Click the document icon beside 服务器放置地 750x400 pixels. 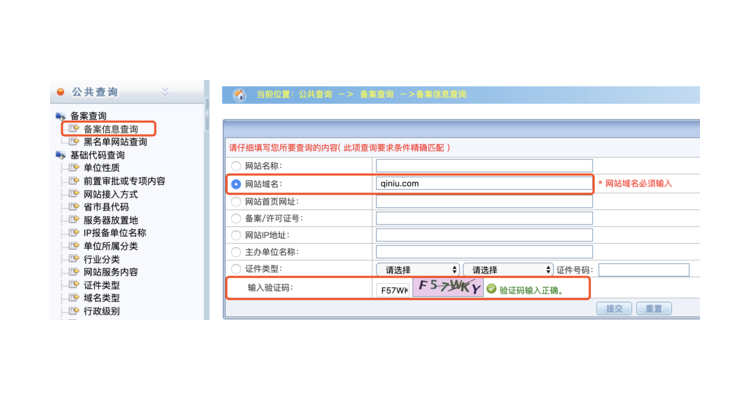tap(74, 219)
